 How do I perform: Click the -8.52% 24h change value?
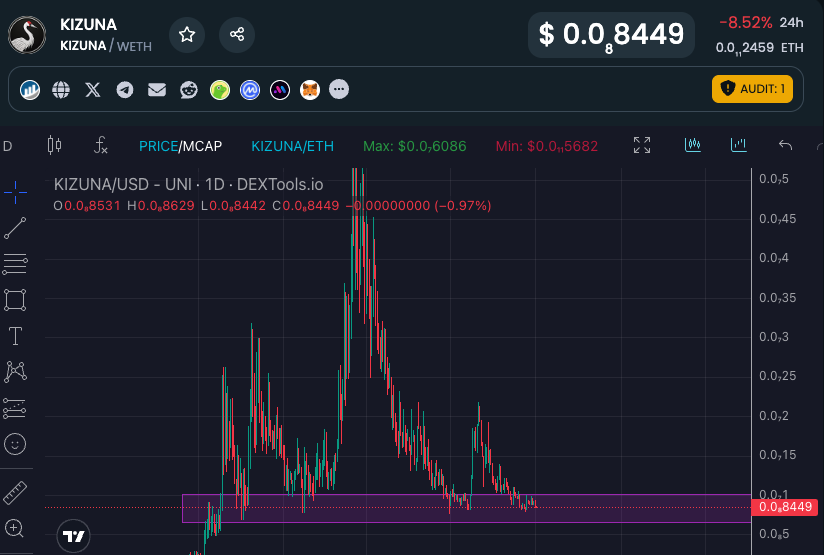[745, 23]
